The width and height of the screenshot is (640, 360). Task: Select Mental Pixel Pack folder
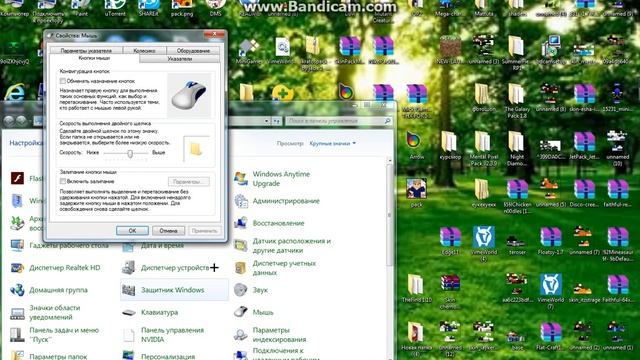click(x=483, y=149)
